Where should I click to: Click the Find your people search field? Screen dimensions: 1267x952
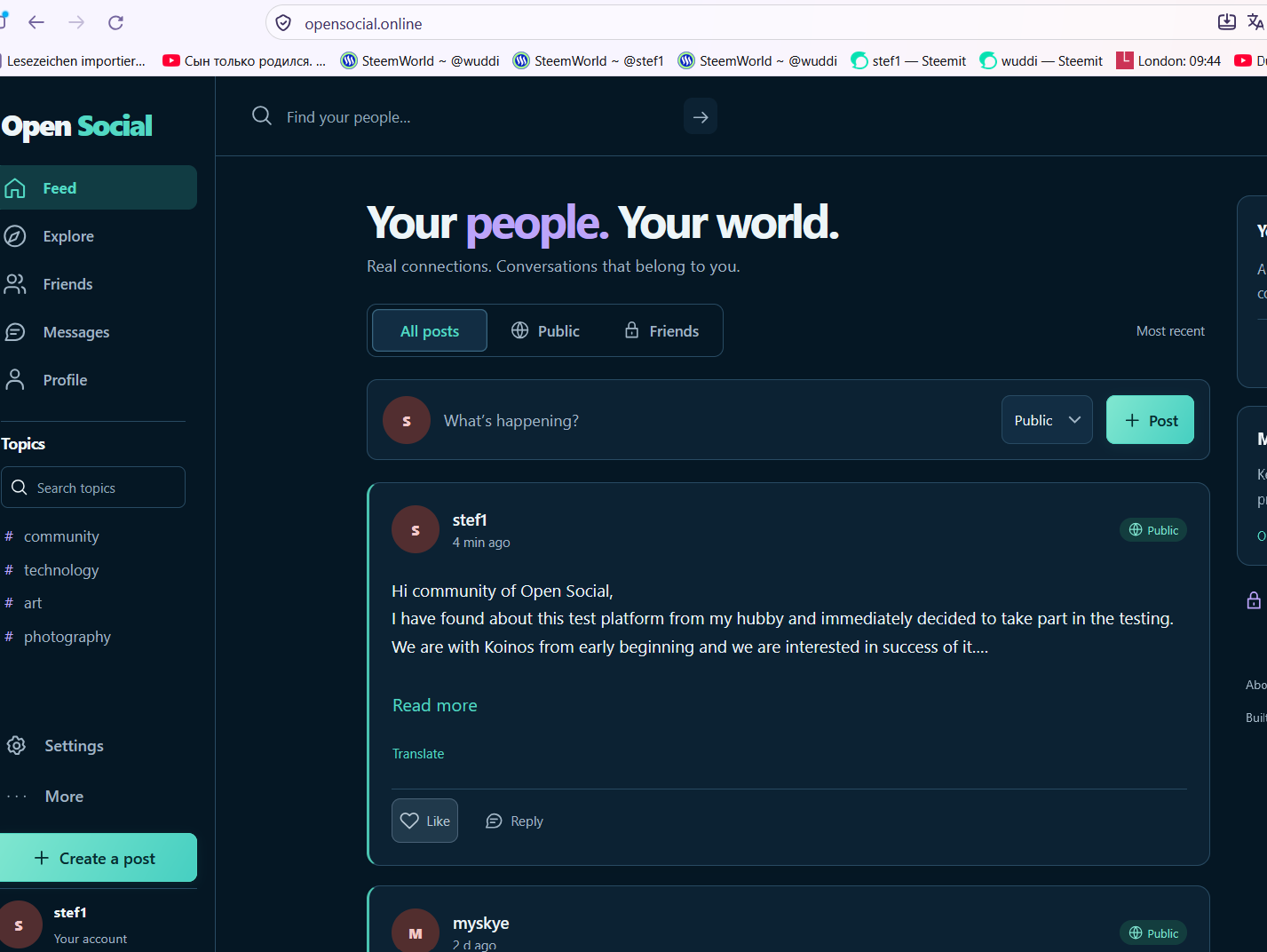click(x=479, y=116)
